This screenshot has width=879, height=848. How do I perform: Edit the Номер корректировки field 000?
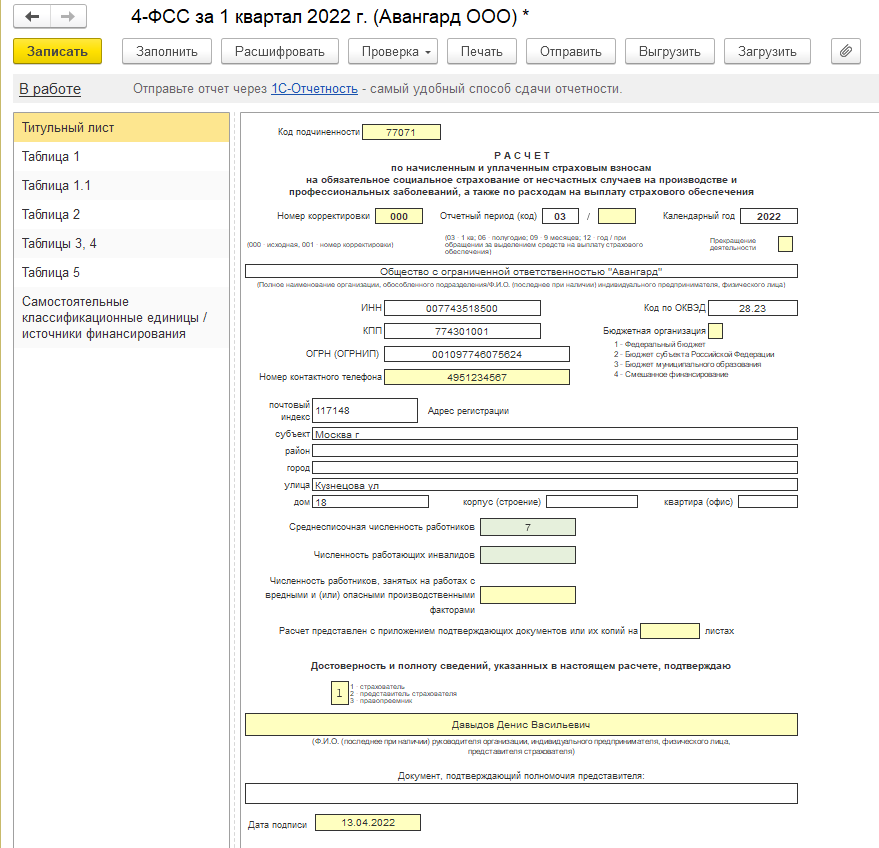point(399,216)
